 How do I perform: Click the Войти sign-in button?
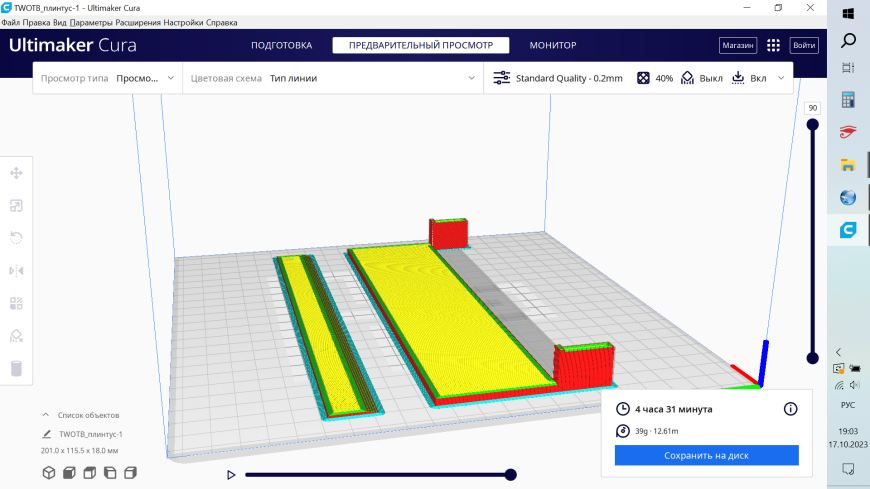(x=804, y=46)
